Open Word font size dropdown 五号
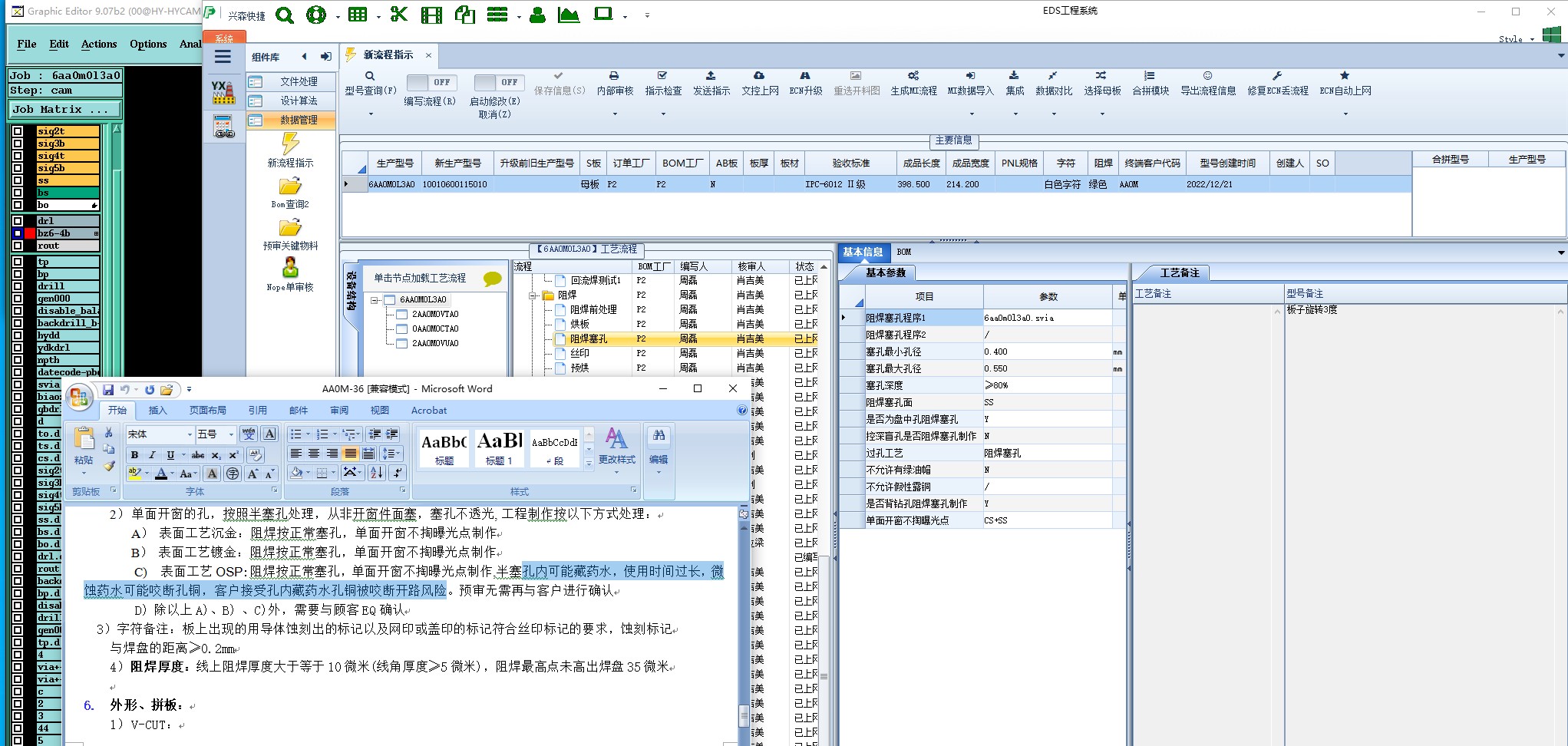Image resolution: width=1568 pixels, height=746 pixels. click(x=230, y=434)
